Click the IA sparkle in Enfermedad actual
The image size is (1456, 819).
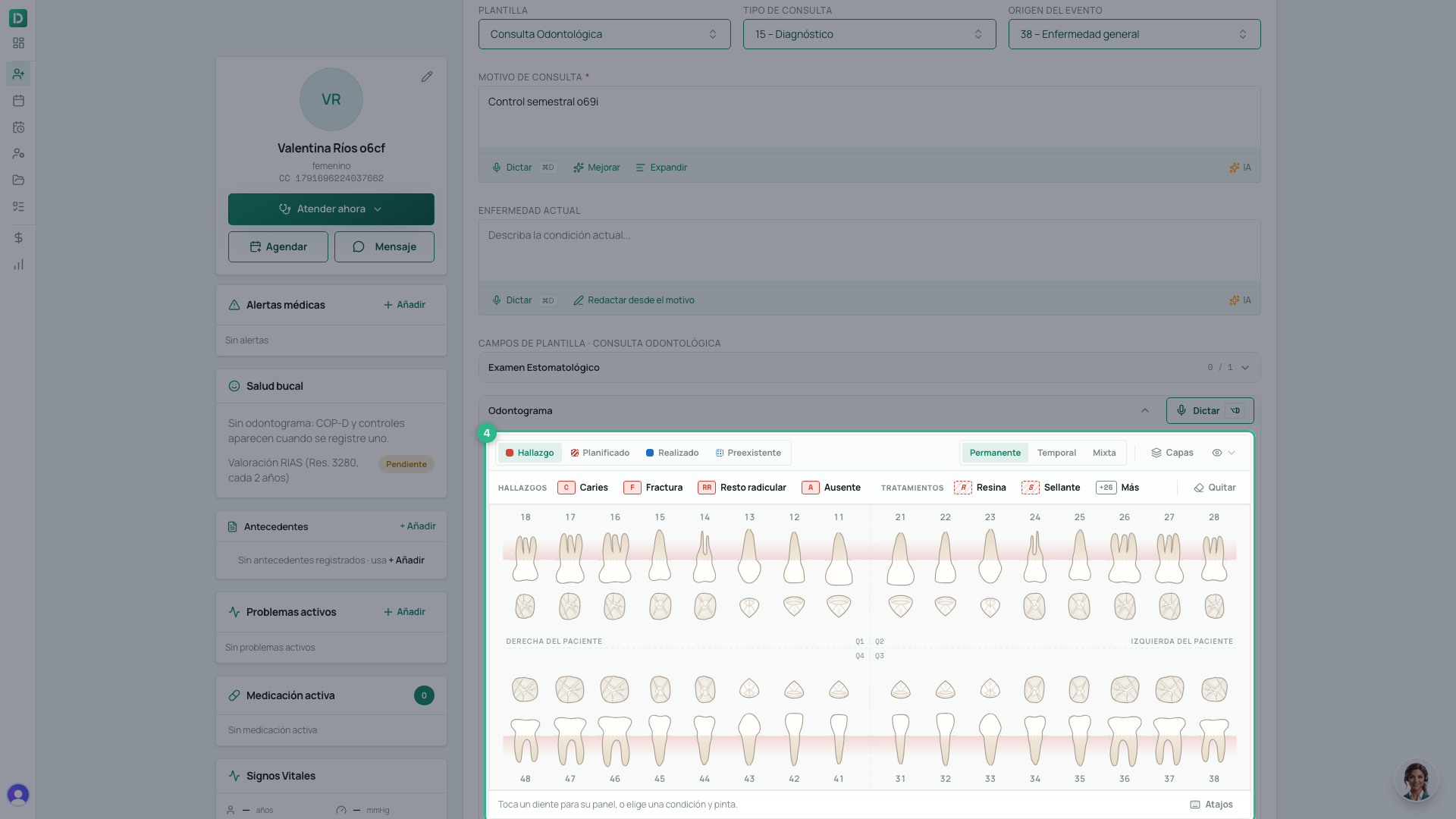click(x=1240, y=300)
